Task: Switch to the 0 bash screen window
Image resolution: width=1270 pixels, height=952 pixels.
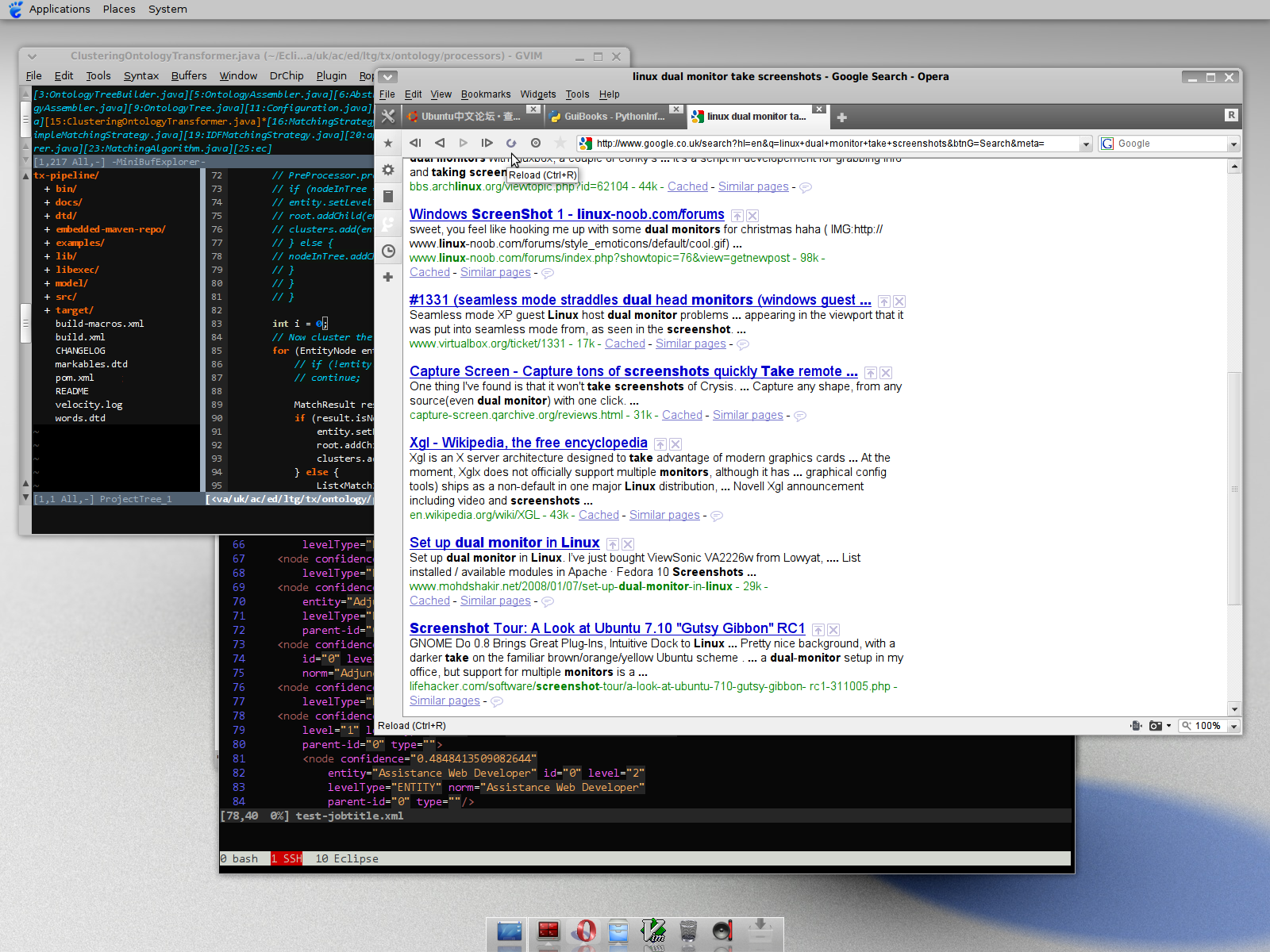Action: click(x=240, y=858)
